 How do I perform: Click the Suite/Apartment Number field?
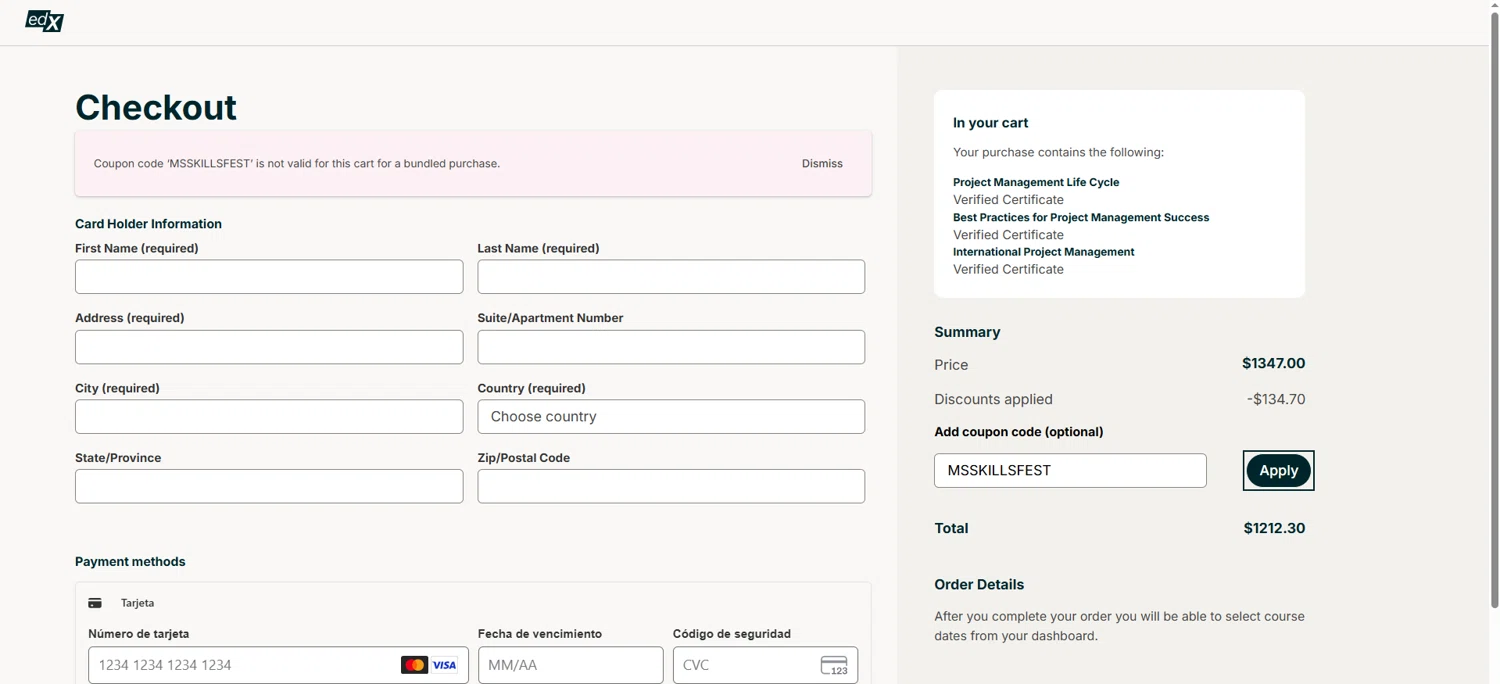pos(671,347)
